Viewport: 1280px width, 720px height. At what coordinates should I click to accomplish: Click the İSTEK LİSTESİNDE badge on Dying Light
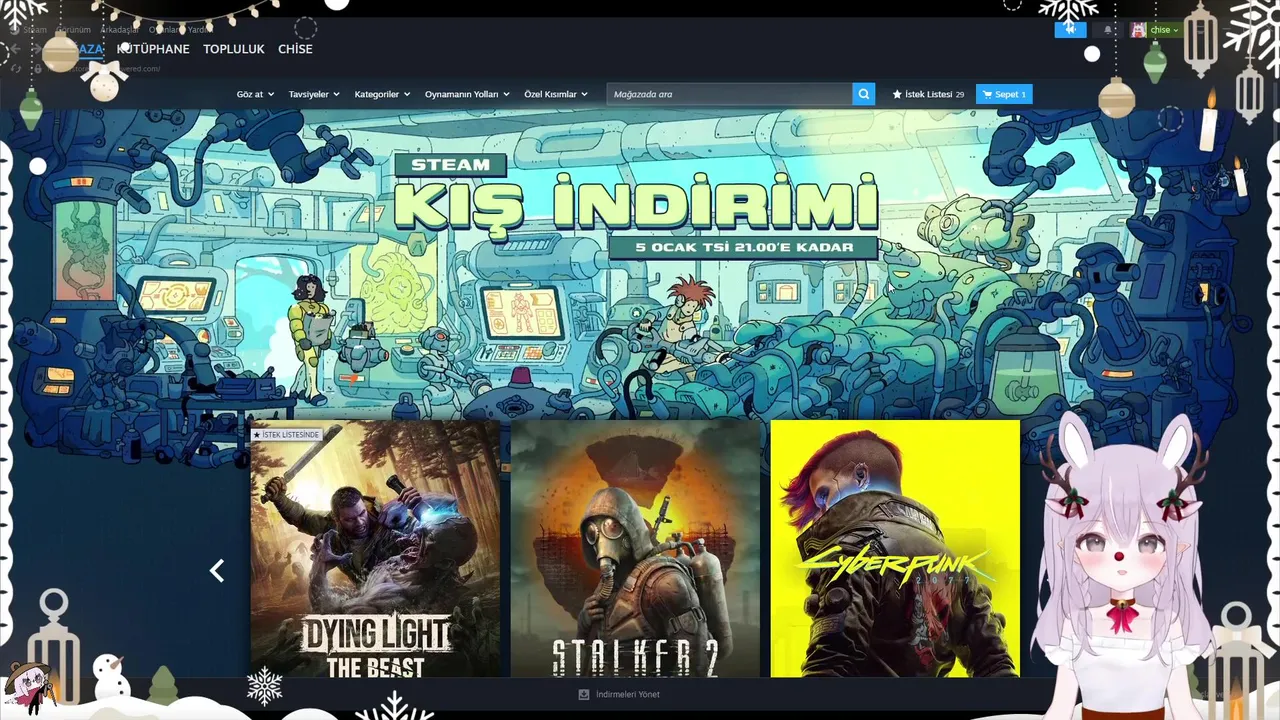coord(286,435)
